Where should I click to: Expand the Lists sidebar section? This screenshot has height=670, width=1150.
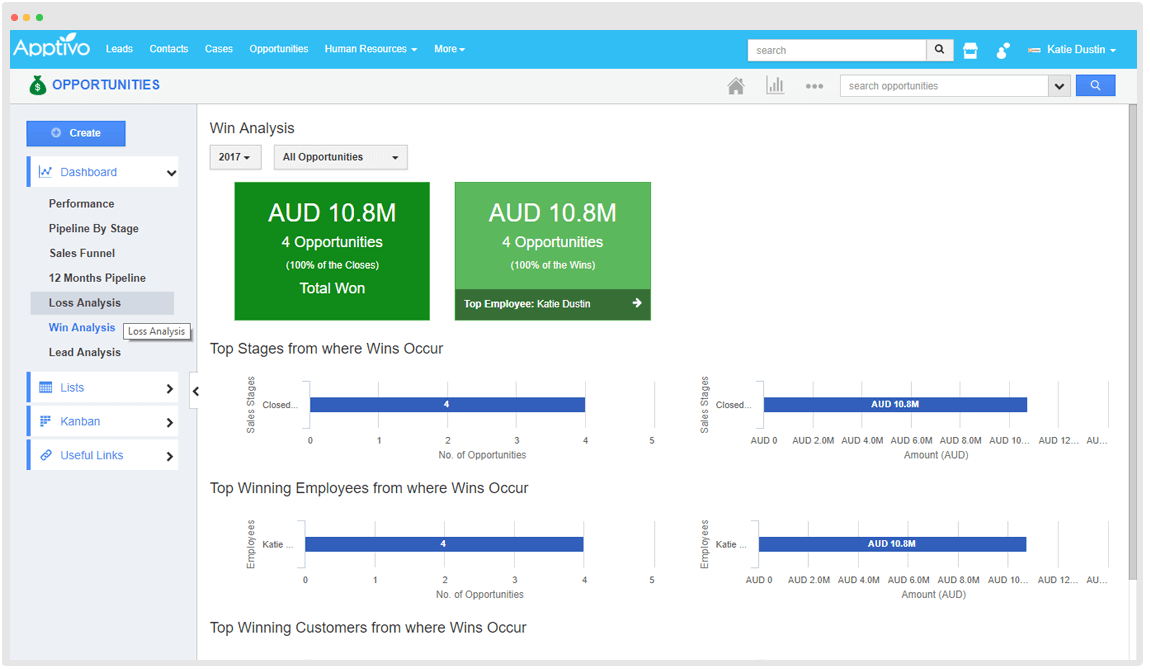[x=102, y=387]
